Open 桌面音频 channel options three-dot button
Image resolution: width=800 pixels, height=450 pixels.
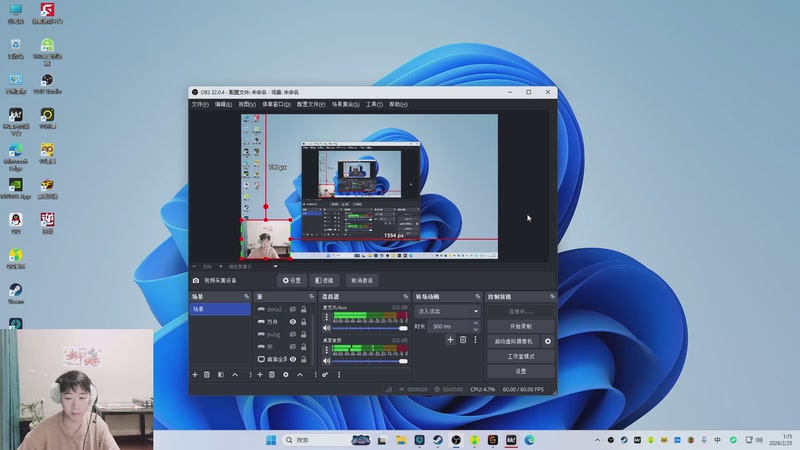[x=327, y=349]
